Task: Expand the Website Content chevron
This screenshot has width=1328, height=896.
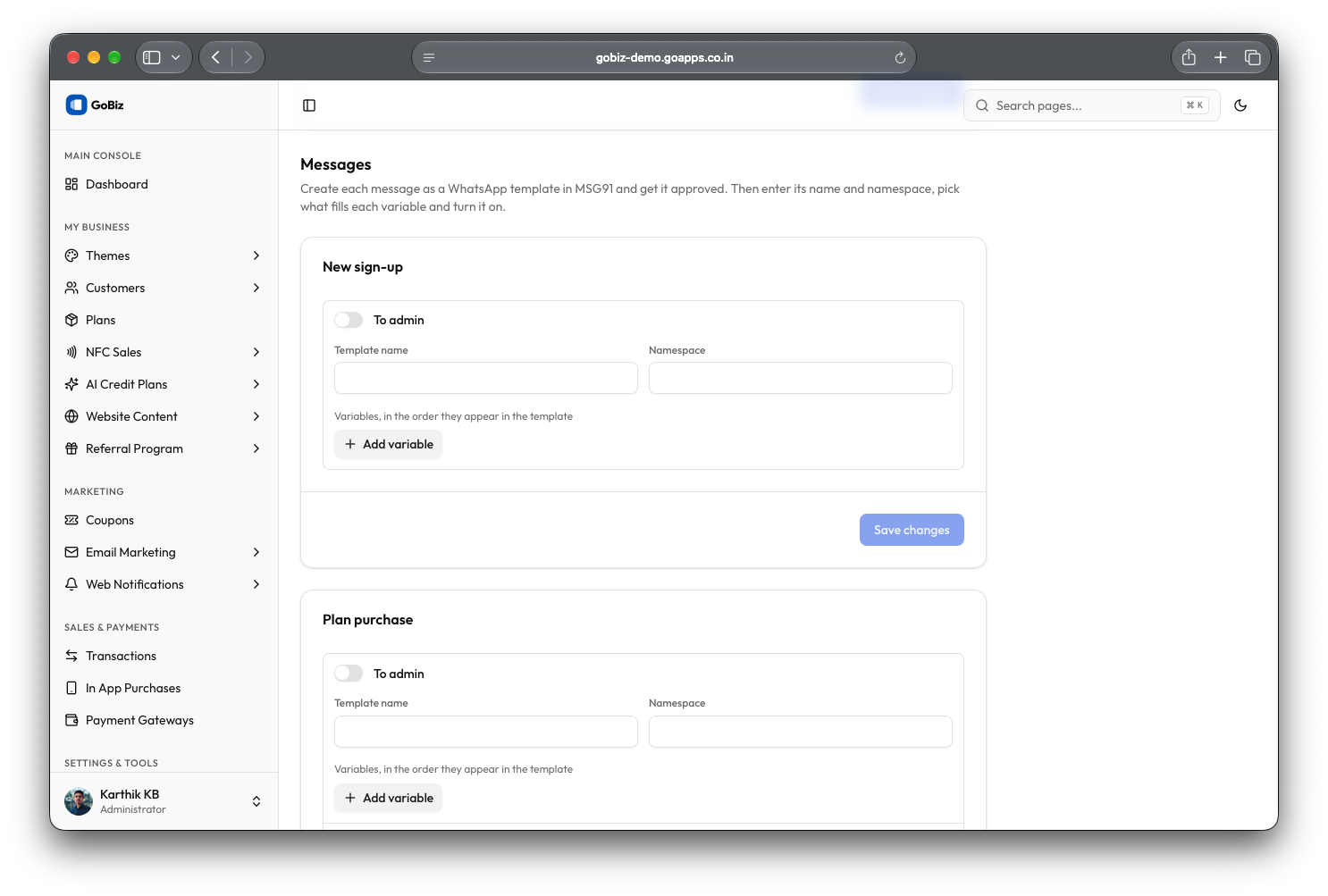Action: pos(256,416)
